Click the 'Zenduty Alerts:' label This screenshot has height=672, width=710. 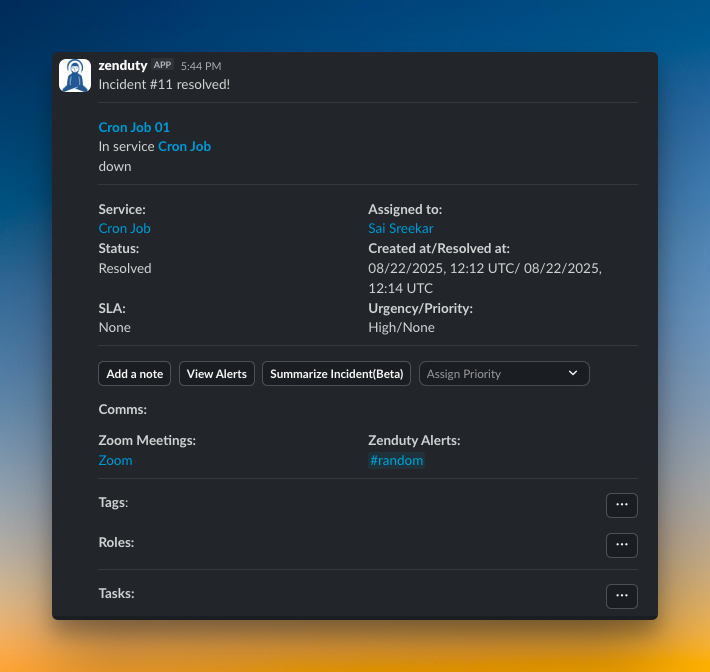[414, 440]
